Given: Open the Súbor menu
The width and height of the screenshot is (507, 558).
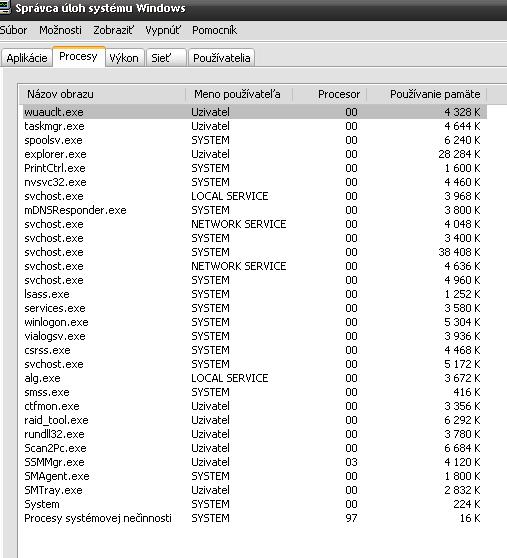Looking at the screenshot, I should [x=14, y=30].
